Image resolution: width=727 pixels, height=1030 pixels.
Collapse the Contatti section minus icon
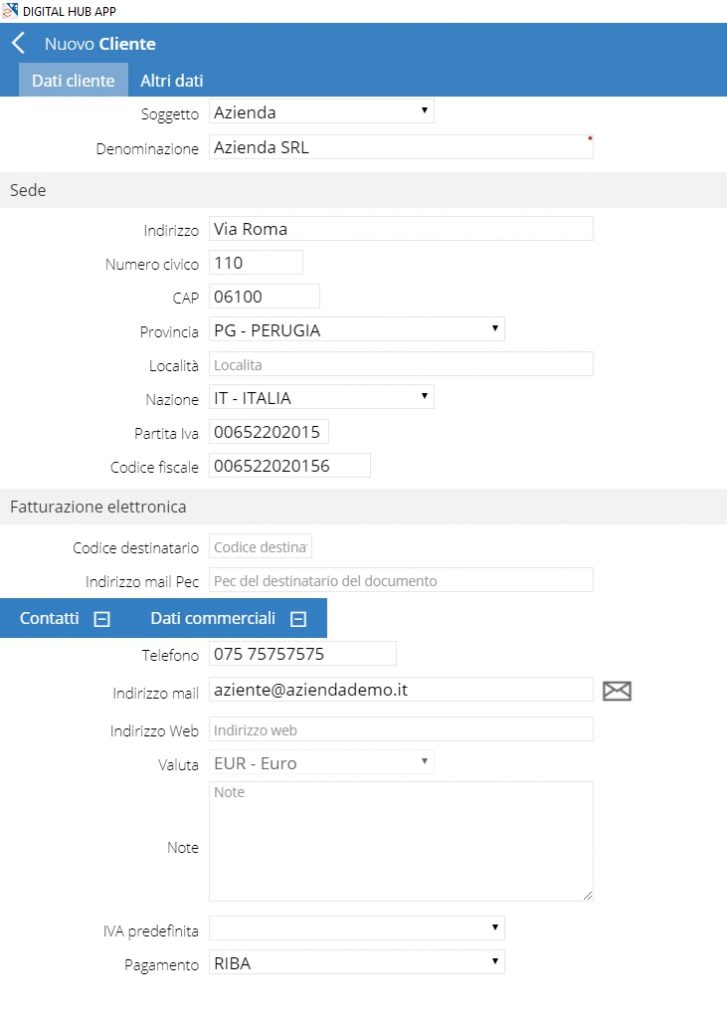pyautogui.click(x=102, y=619)
